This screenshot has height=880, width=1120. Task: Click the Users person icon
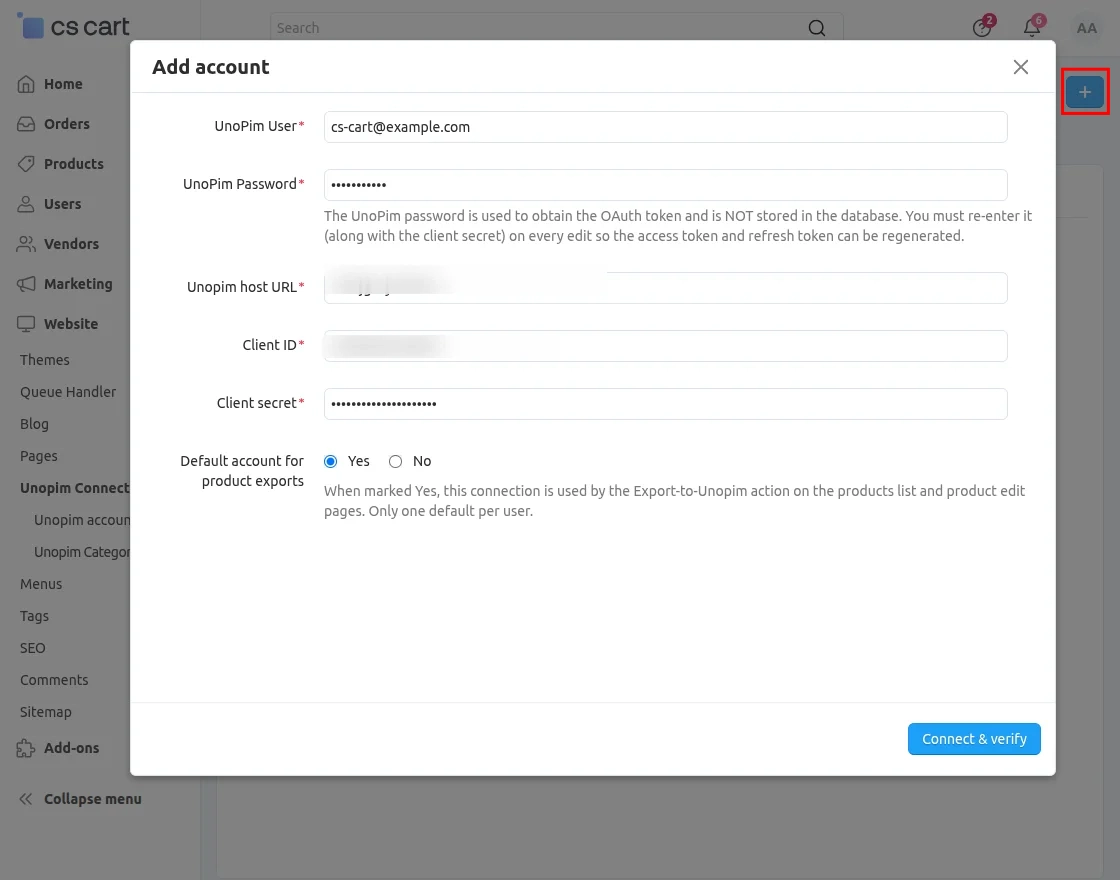click(x=26, y=204)
